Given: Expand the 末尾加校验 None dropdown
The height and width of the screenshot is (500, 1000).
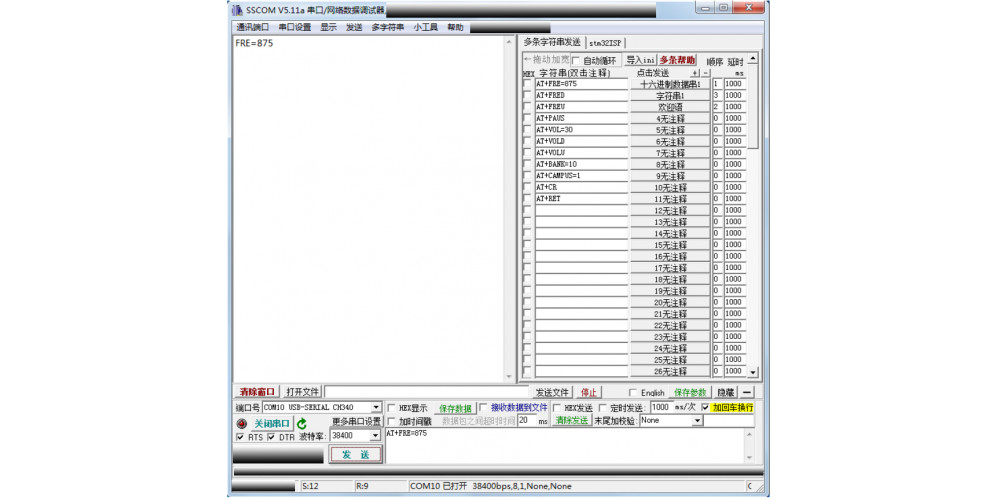Looking at the screenshot, I should 696,421.
